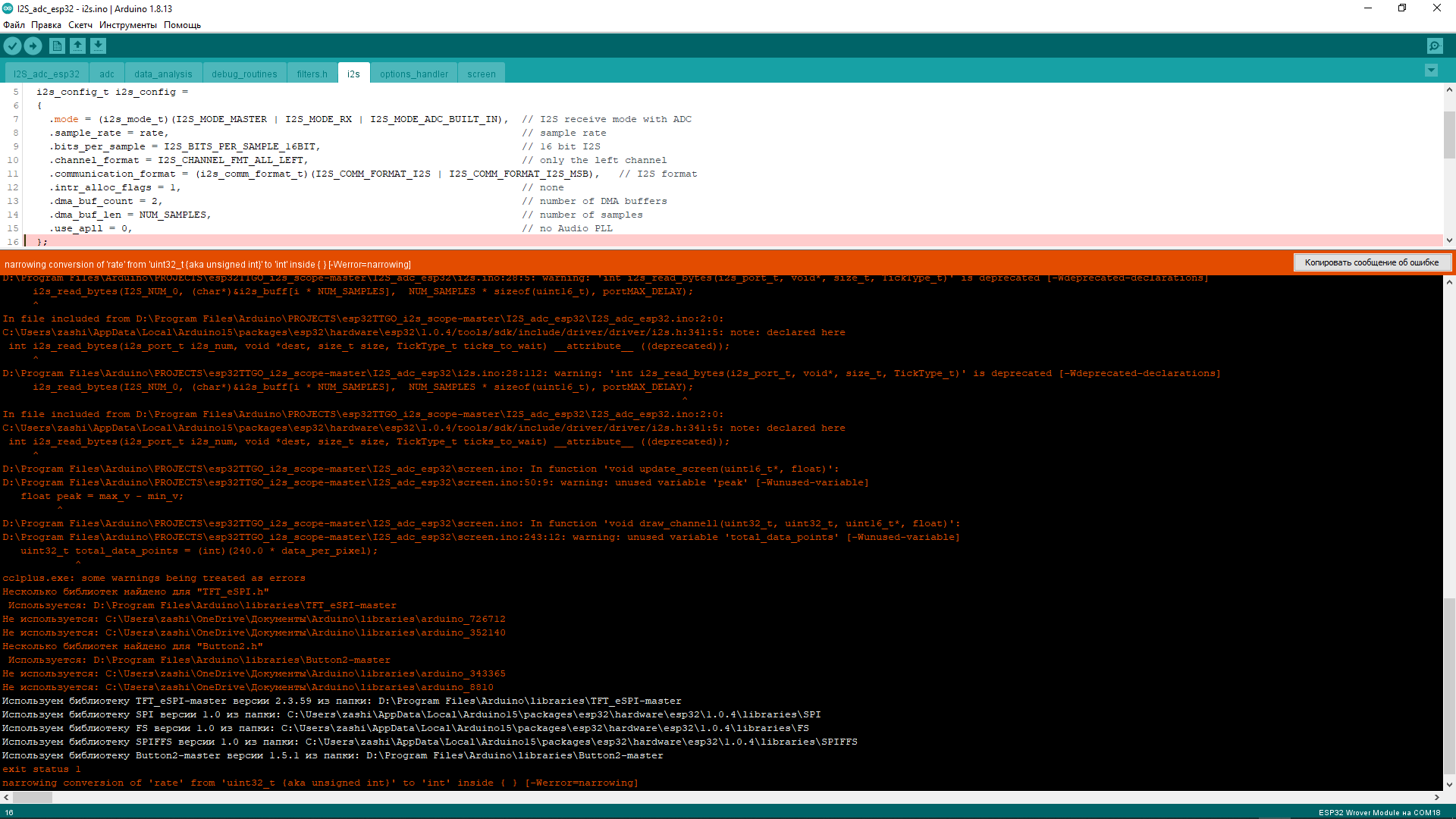Expand the tab options dropdown arrow
Viewport: 1456px width, 819px height.
point(1431,71)
